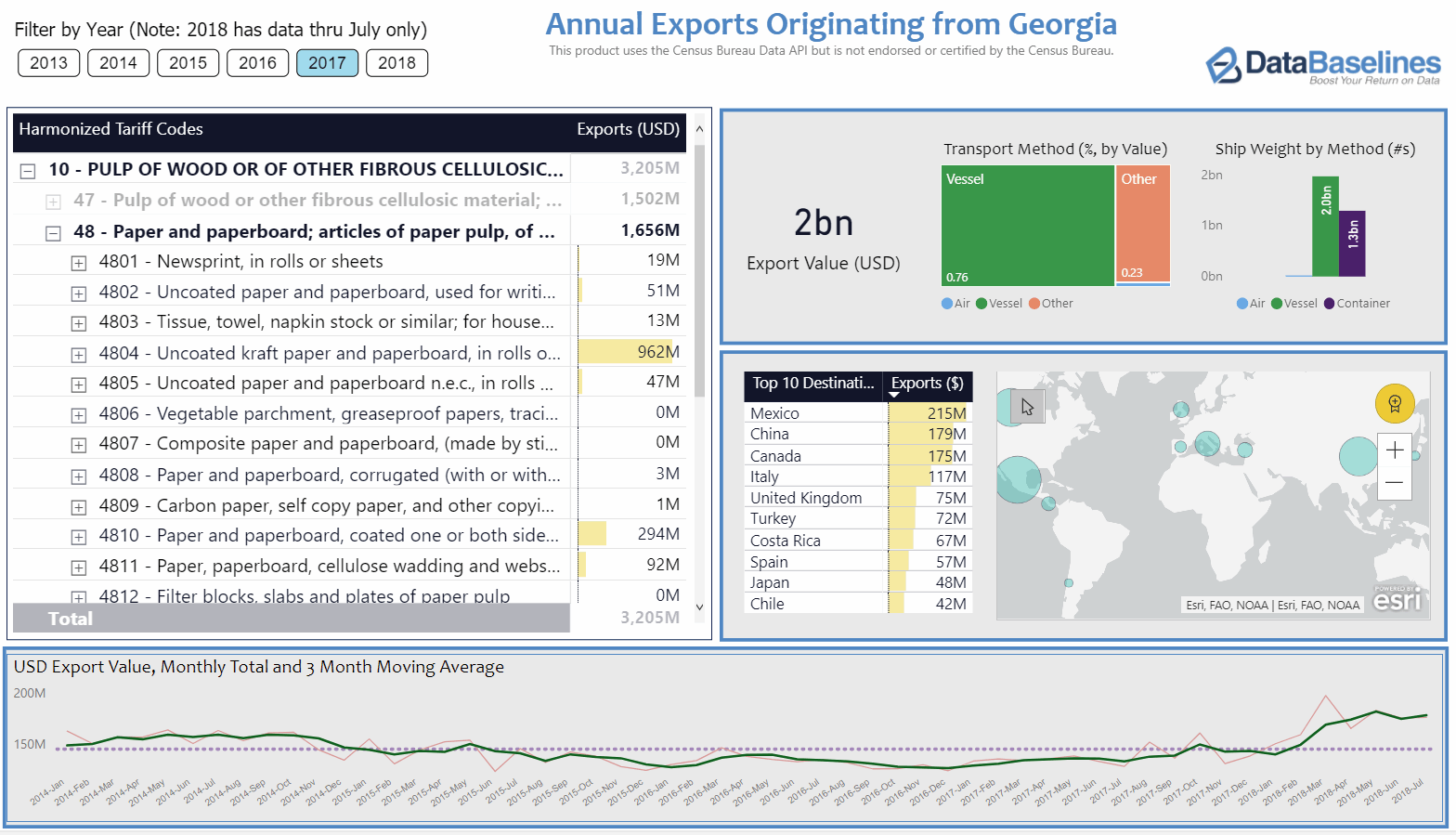
Task: Zoom in on the map
Action: point(1394,450)
